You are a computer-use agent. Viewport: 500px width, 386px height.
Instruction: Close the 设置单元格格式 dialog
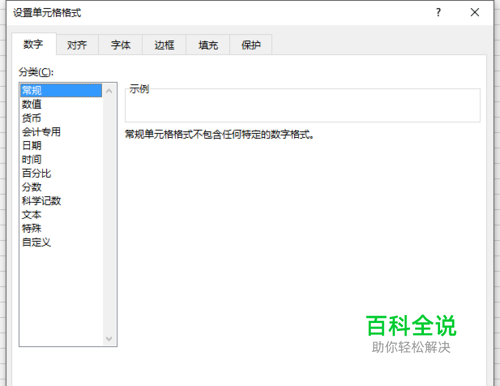point(475,13)
